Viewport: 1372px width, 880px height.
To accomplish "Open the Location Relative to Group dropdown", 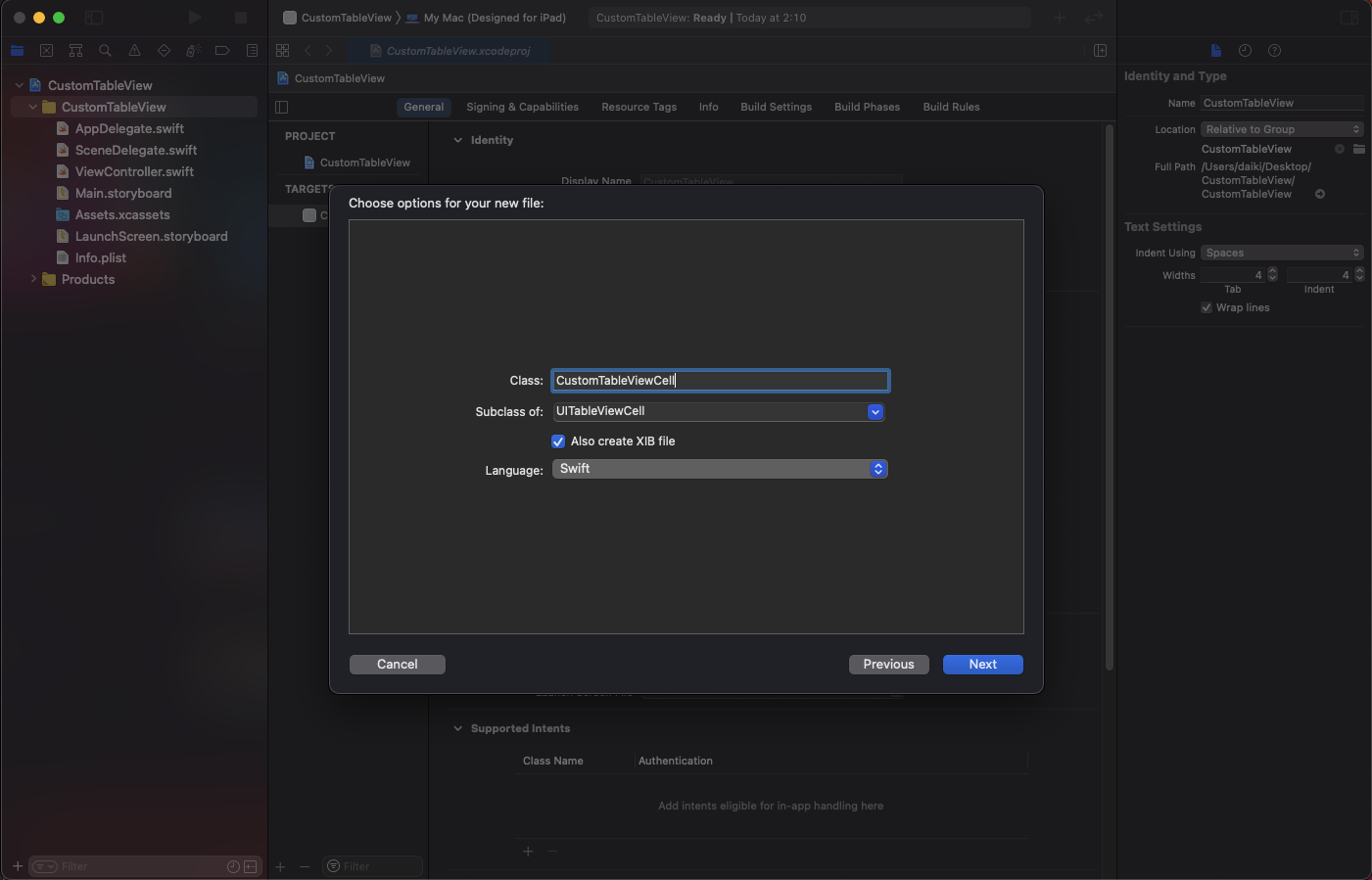I will tap(1282, 129).
